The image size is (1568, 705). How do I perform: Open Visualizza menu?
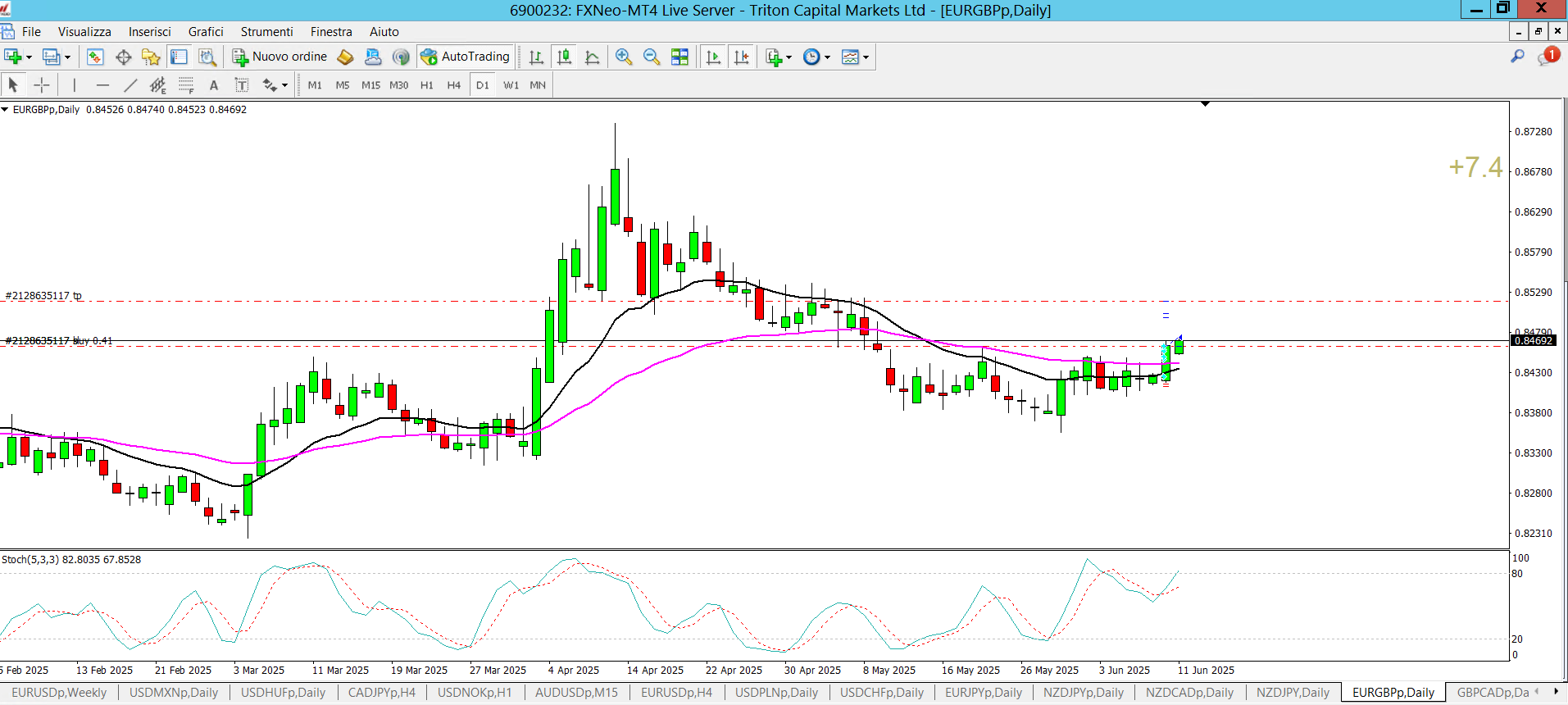coord(84,31)
